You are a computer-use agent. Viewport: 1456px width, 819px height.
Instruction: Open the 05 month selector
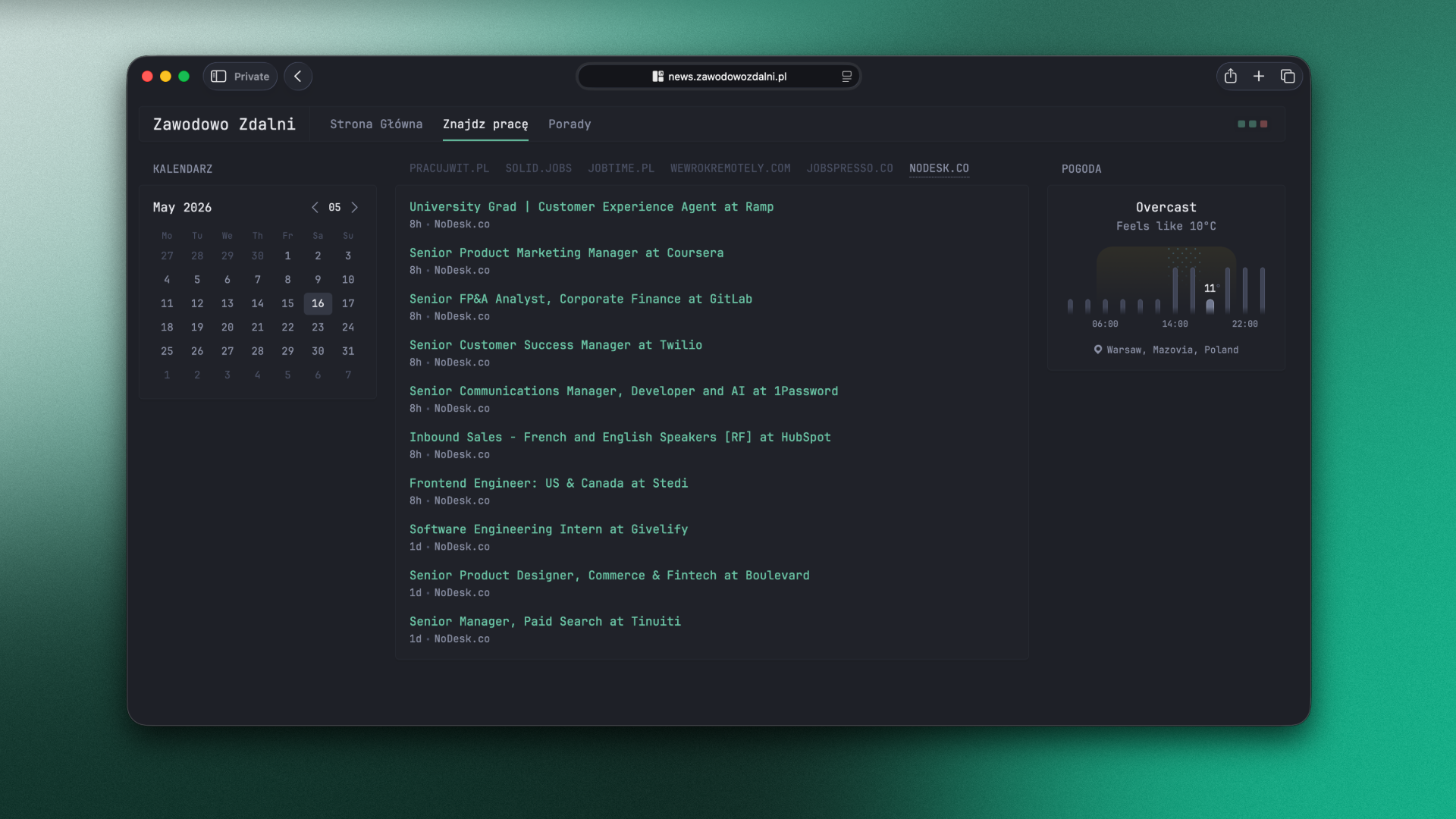334,207
